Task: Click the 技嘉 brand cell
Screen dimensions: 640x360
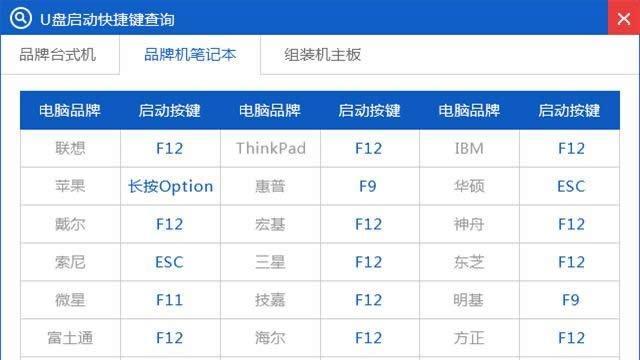Action: (270, 300)
